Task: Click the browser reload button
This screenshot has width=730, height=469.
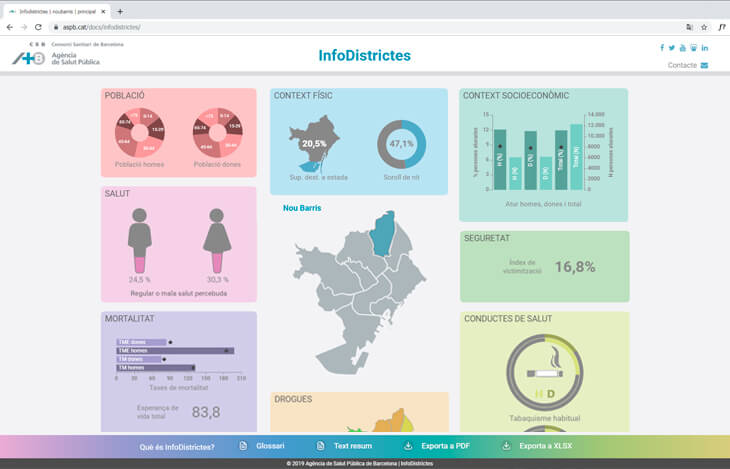Action: pyautogui.click(x=39, y=27)
